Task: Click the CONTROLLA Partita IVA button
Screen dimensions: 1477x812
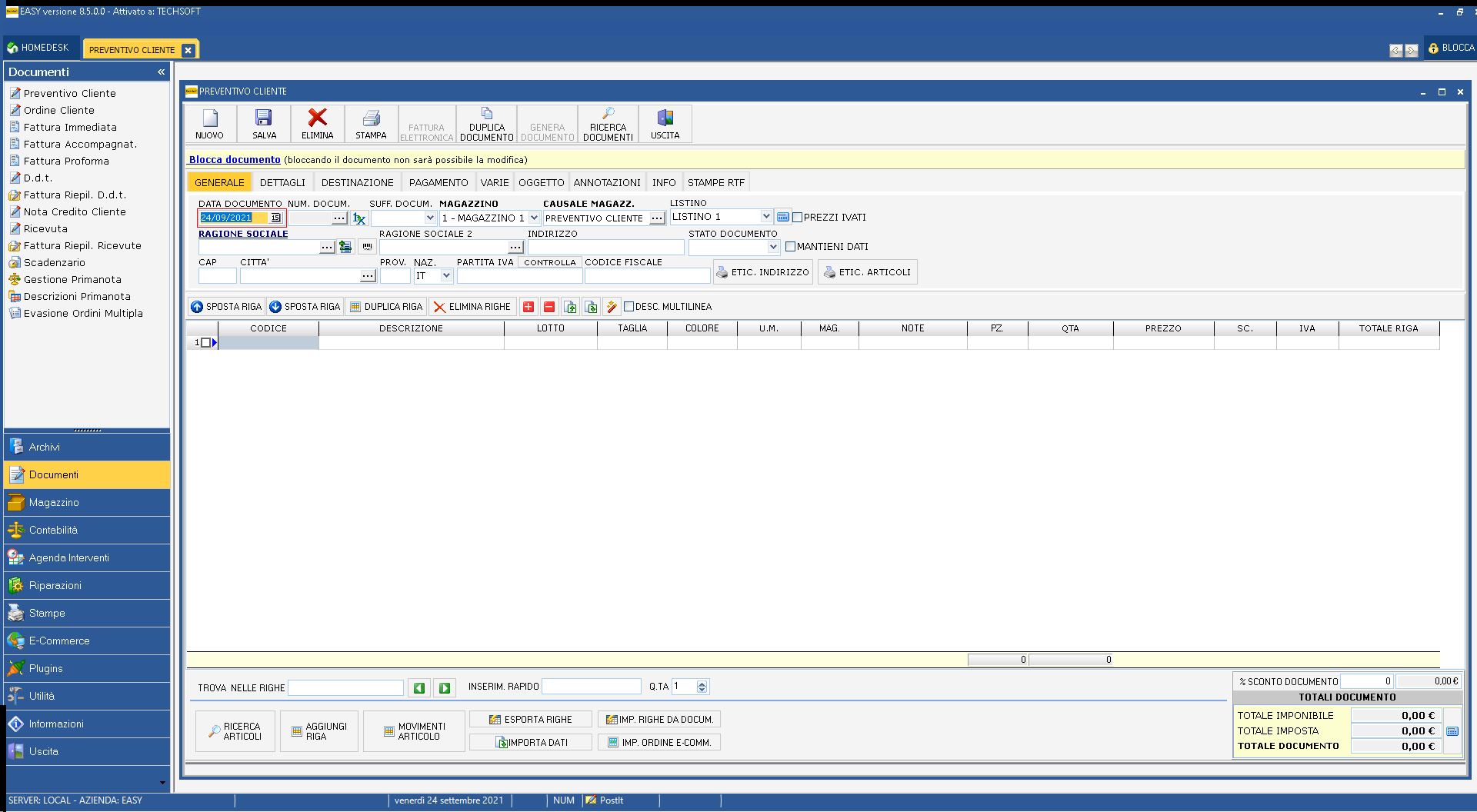Action: point(550,262)
